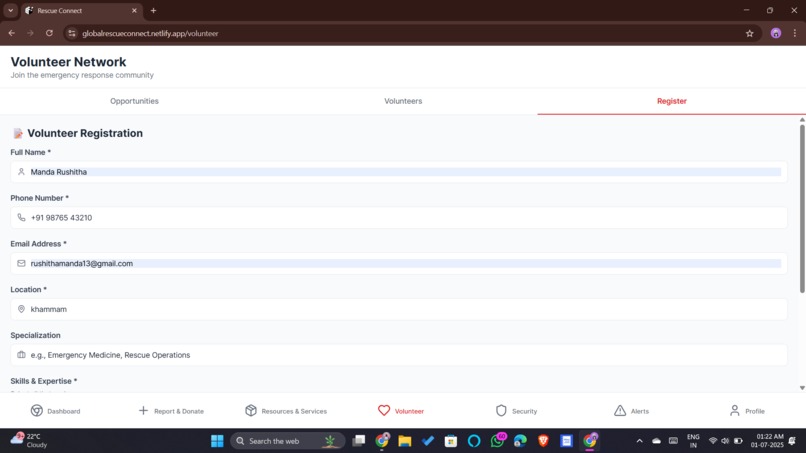This screenshot has width=806, height=453.
Task: Open File Explorer from the taskbar
Action: (x=405, y=441)
